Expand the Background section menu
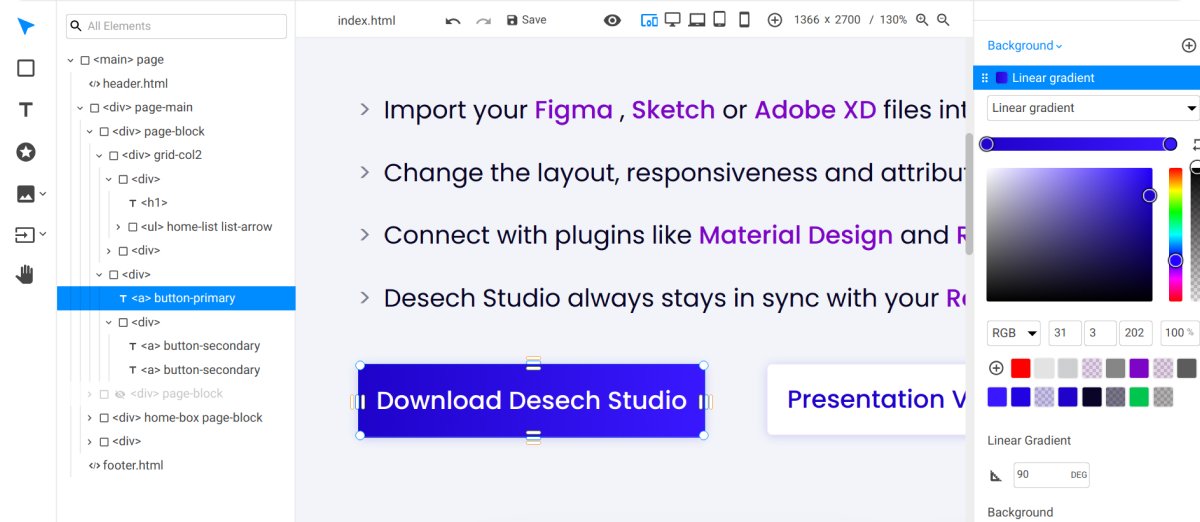 tap(1025, 45)
